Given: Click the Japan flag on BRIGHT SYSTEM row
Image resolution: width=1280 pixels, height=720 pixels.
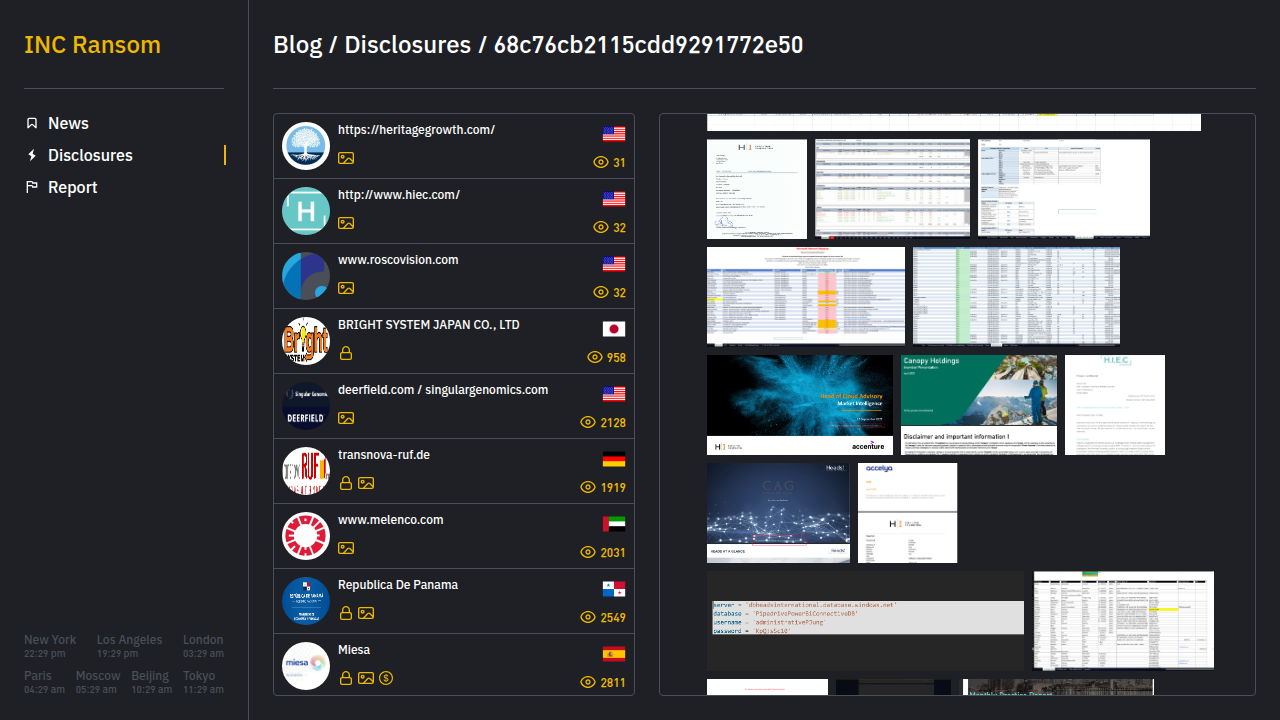Looking at the screenshot, I should pyautogui.click(x=614, y=329).
